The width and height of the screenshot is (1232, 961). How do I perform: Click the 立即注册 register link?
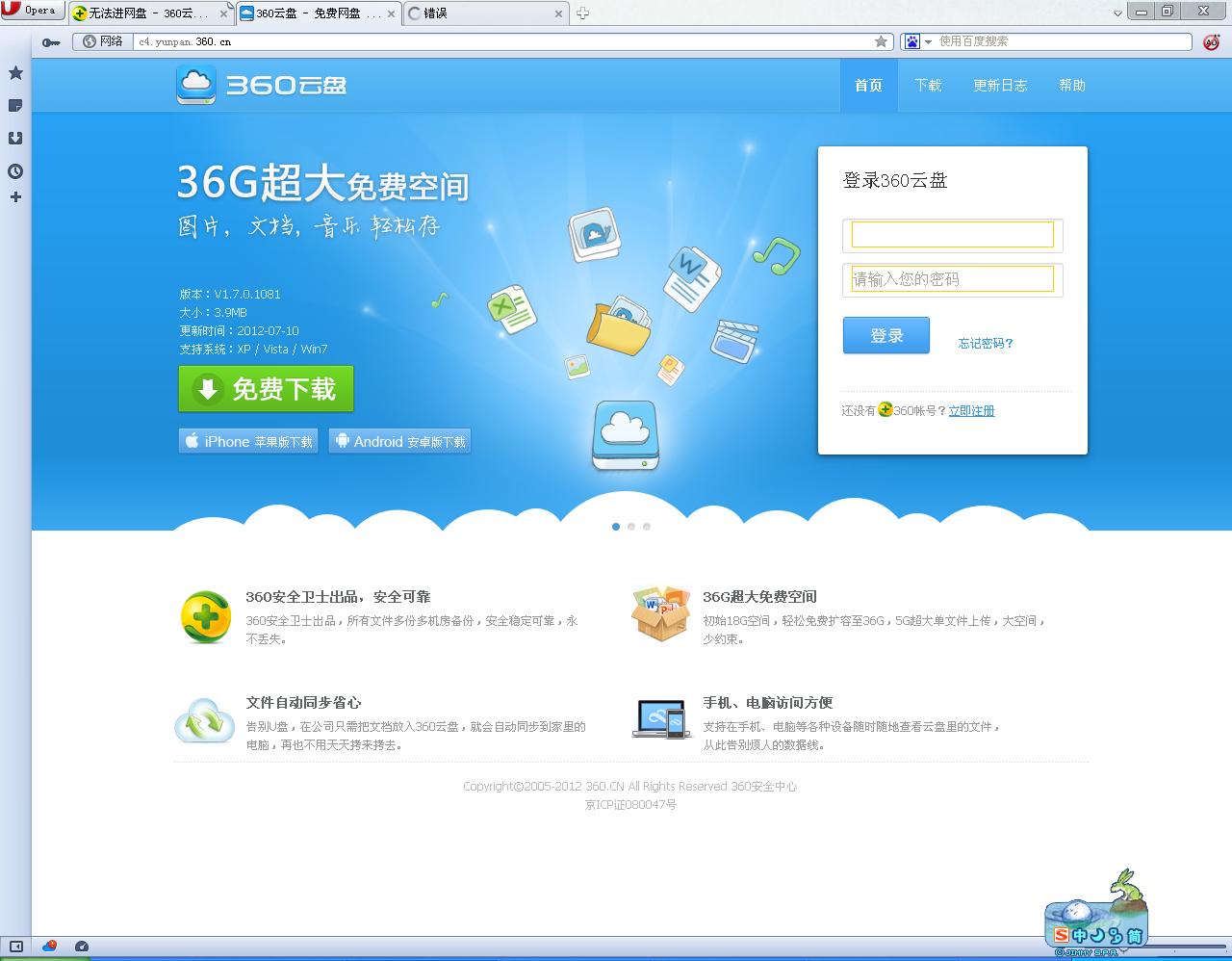pos(971,411)
